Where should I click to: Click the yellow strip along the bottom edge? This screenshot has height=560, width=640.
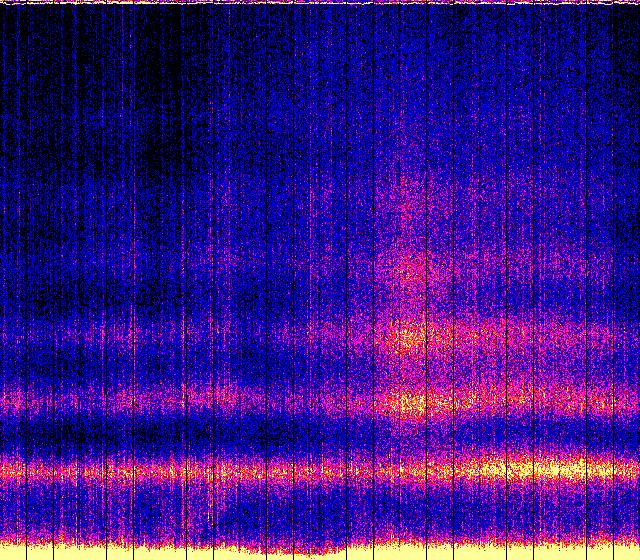pyautogui.click(x=320, y=553)
